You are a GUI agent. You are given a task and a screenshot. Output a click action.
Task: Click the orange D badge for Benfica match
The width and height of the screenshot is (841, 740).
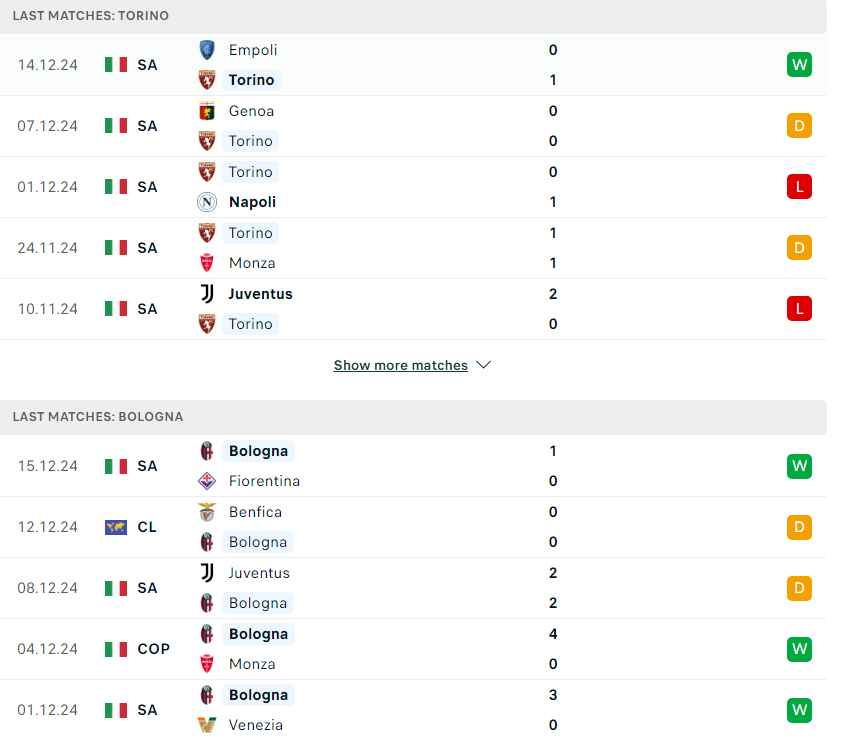[x=799, y=527]
